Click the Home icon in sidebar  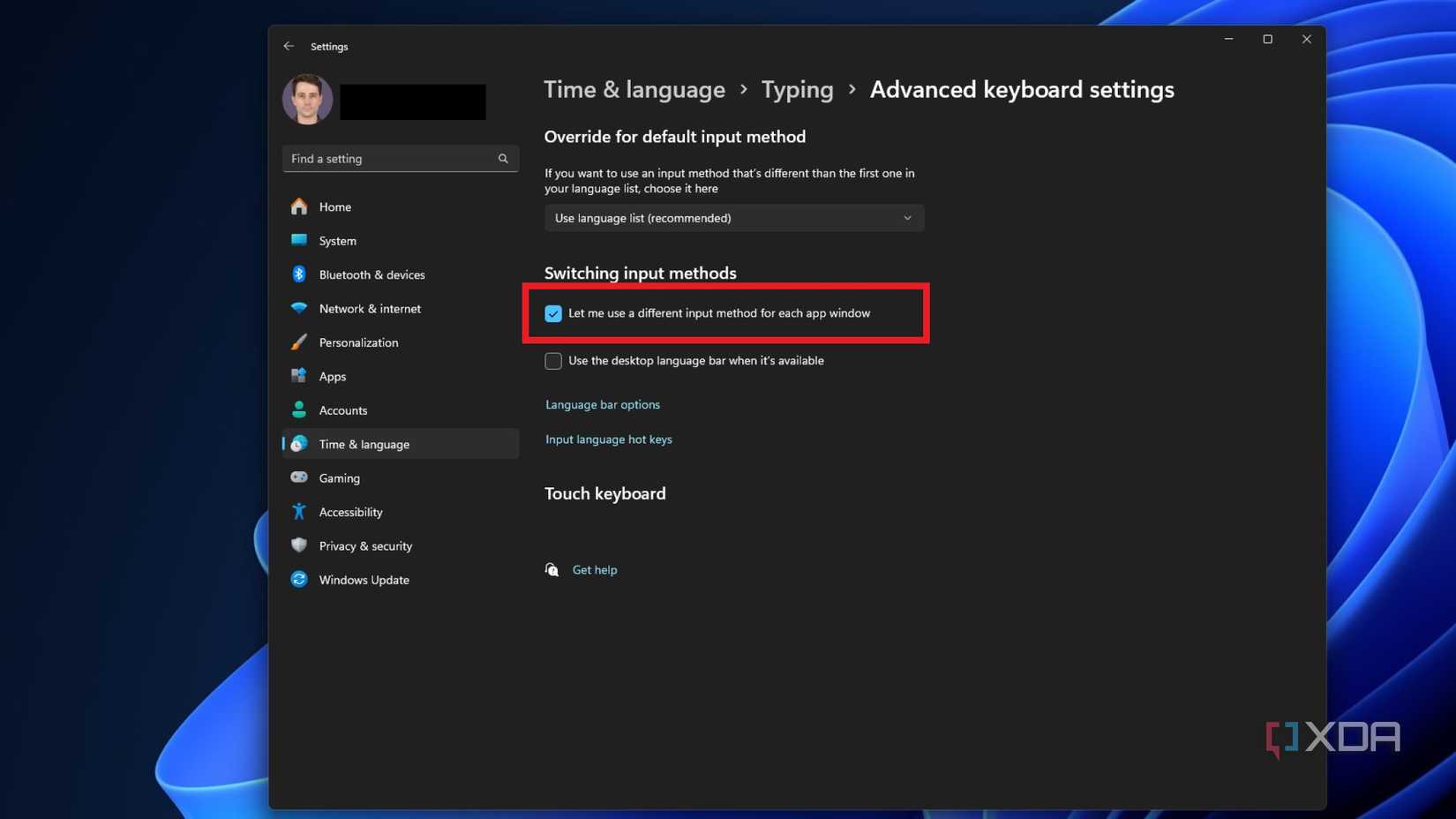pyautogui.click(x=299, y=207)
